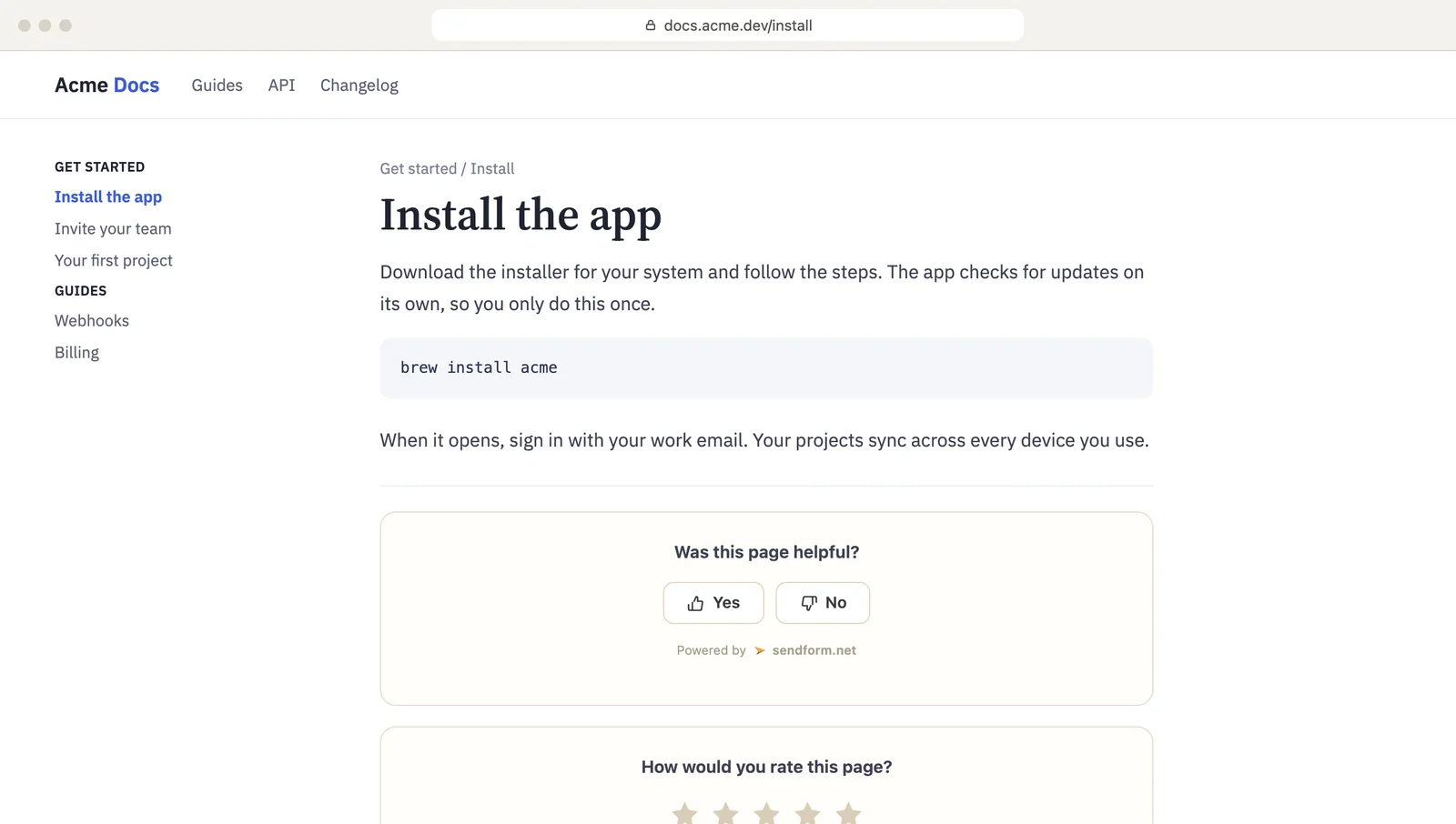Click the lock icon in address bar
Viewport: 1456px width, 824px height.
pyautogui.click(x=651, y=25)
